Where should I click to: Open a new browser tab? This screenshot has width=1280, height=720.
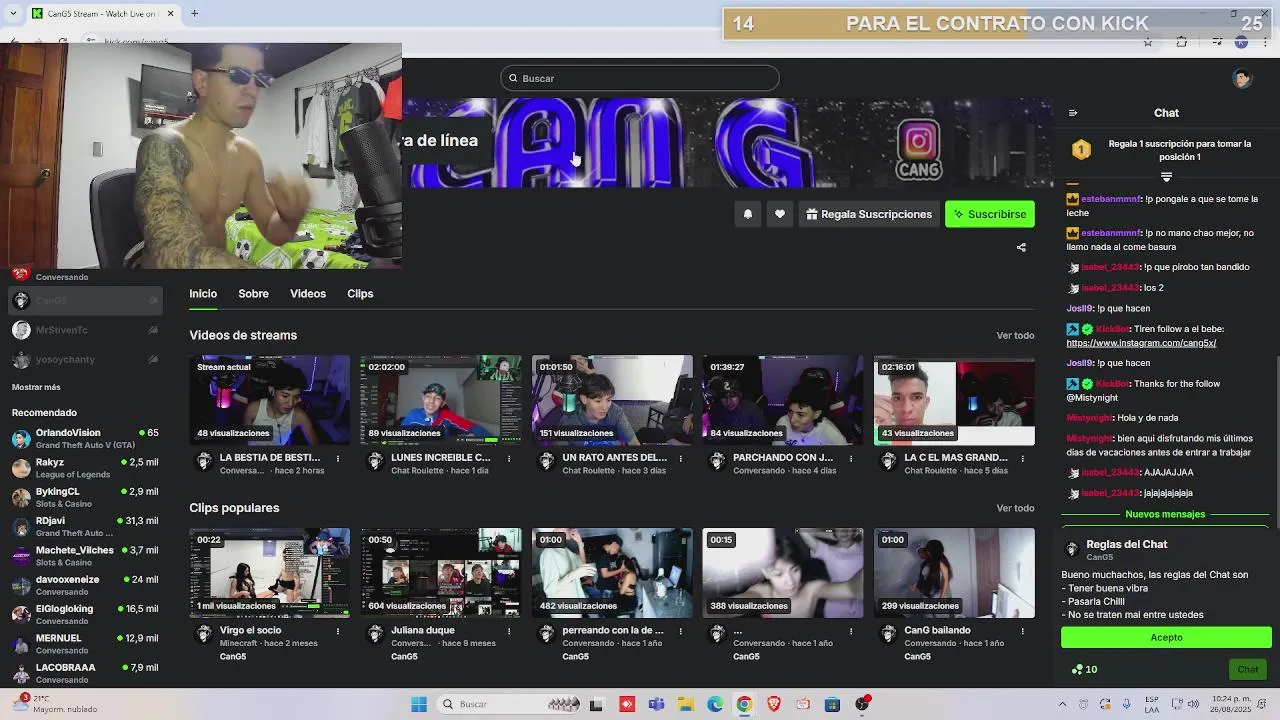pyautogui.click(x=194, y=13)
